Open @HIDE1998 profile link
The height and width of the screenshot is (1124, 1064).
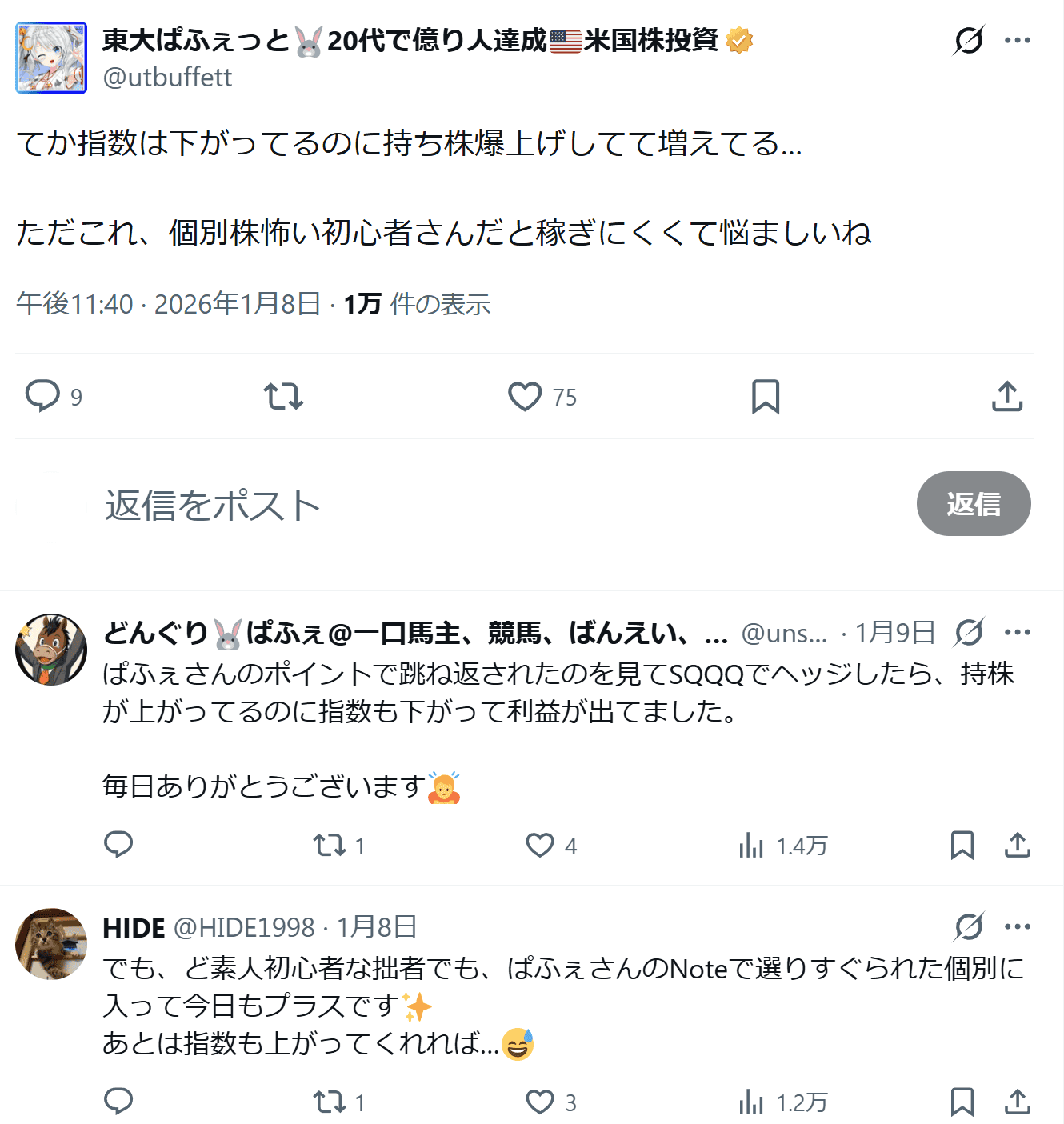click(x=244, y=927)
